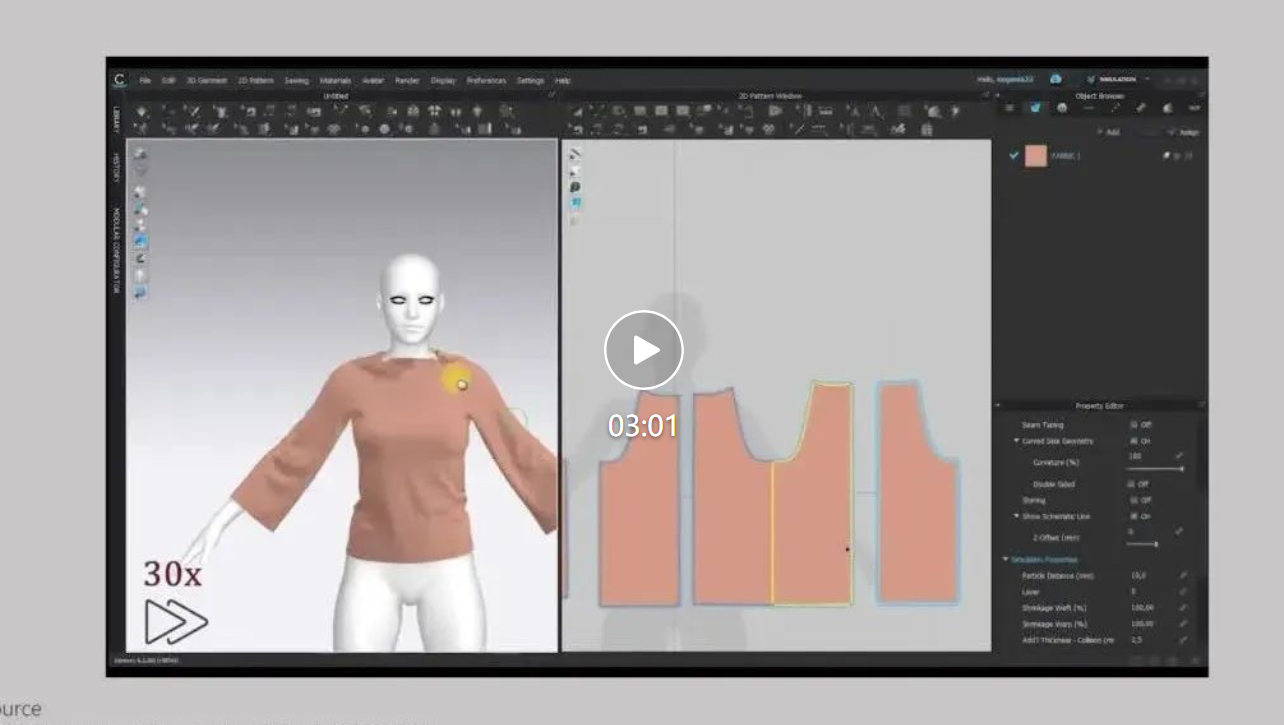Open the 2D Pattern menu
This screenshot has width=1284, height=725.
[256, 80]
